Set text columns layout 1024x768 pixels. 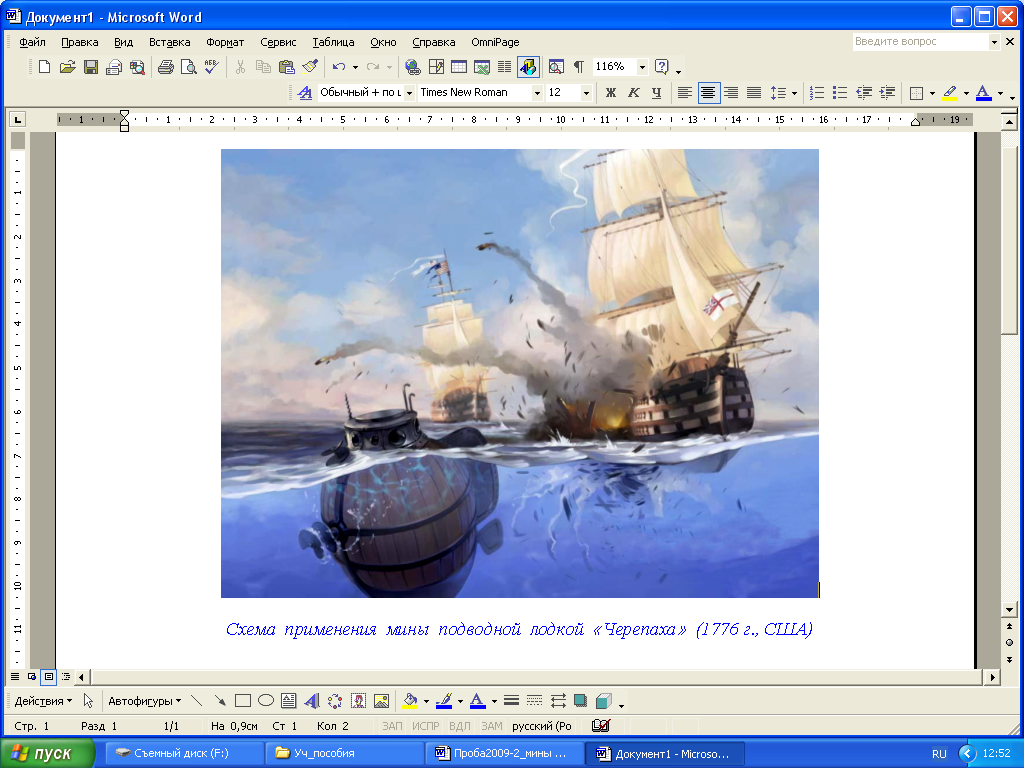[x=505, y=67]
